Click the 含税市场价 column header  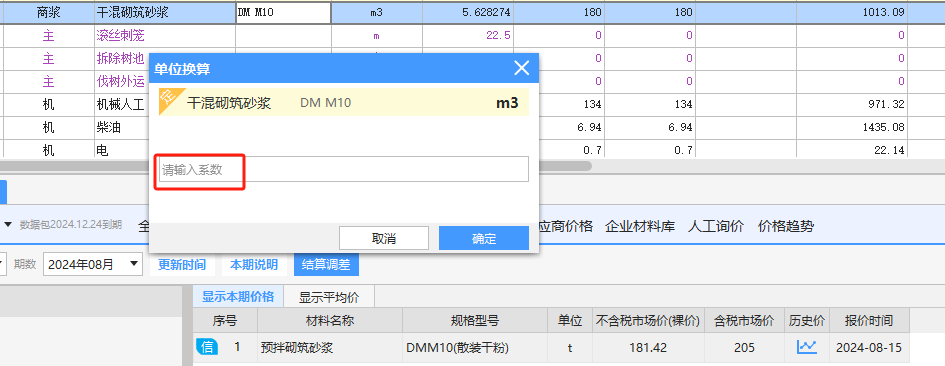[744, 320]
